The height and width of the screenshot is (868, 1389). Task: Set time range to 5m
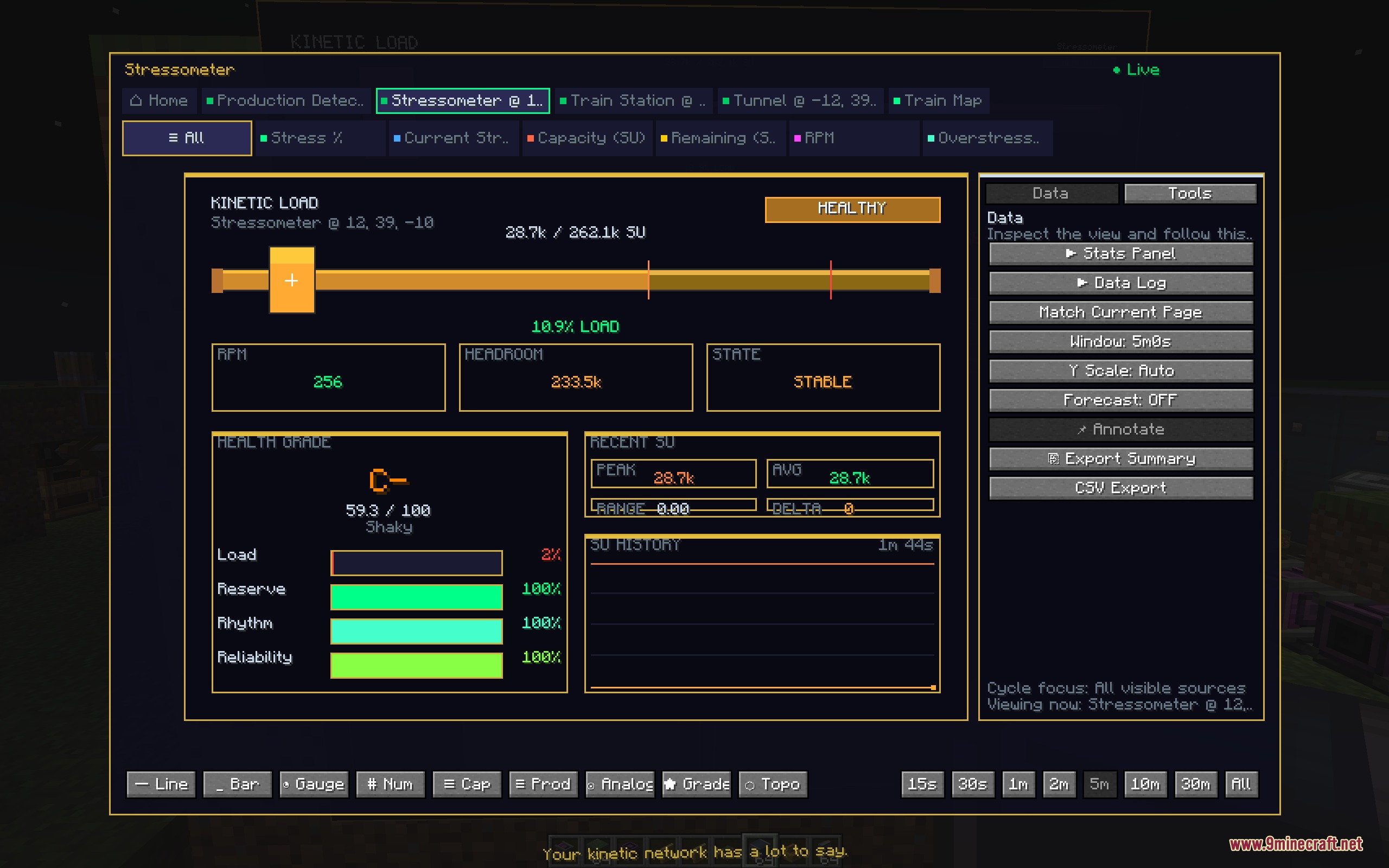(1100, 784)
